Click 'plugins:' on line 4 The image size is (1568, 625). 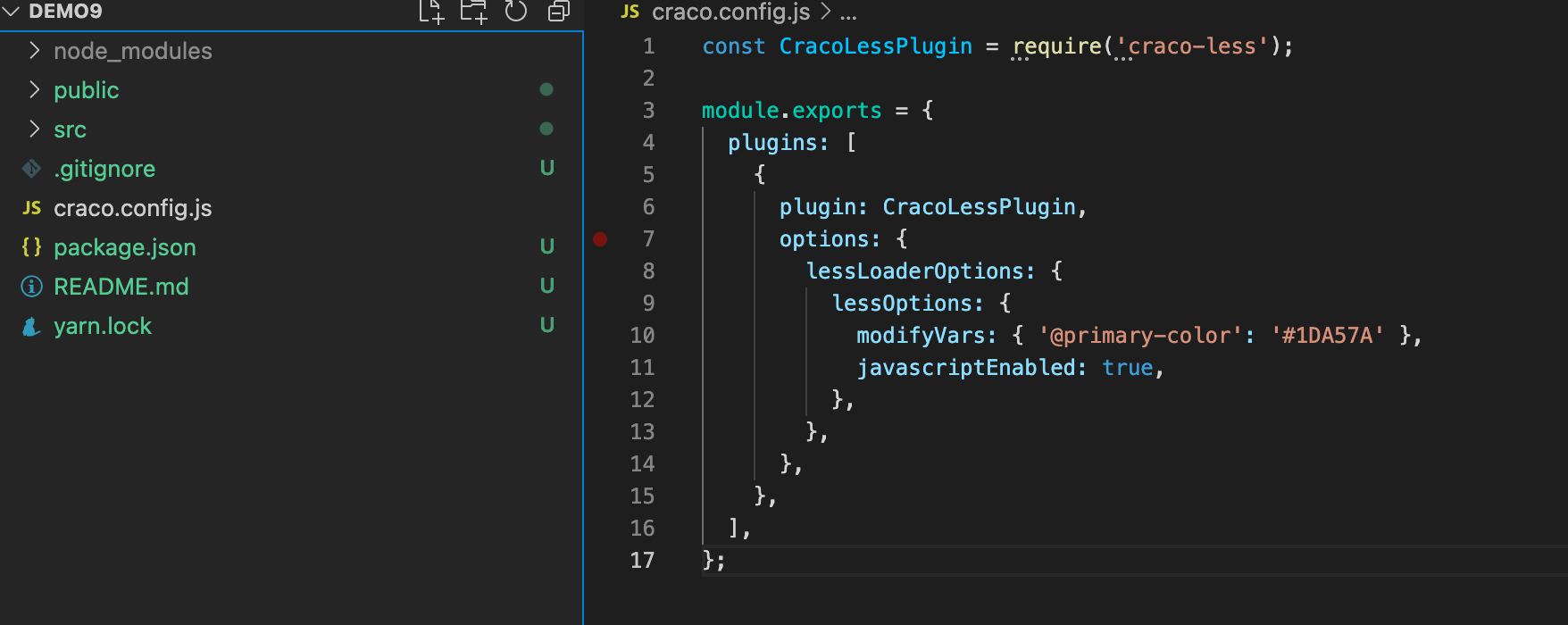(x=778, y=143)
